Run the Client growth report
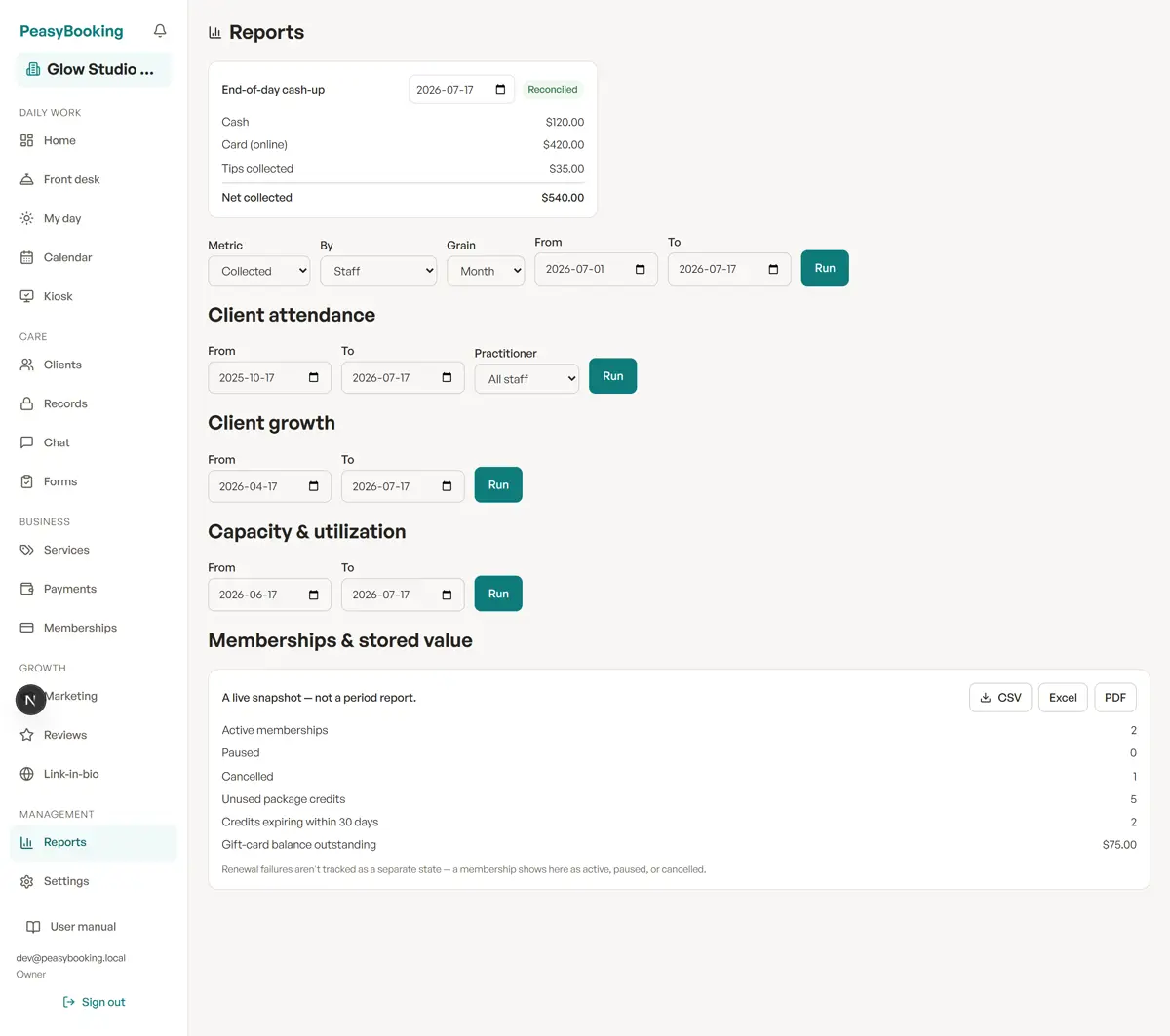The image size is (1170, 1036). (498, 485)
